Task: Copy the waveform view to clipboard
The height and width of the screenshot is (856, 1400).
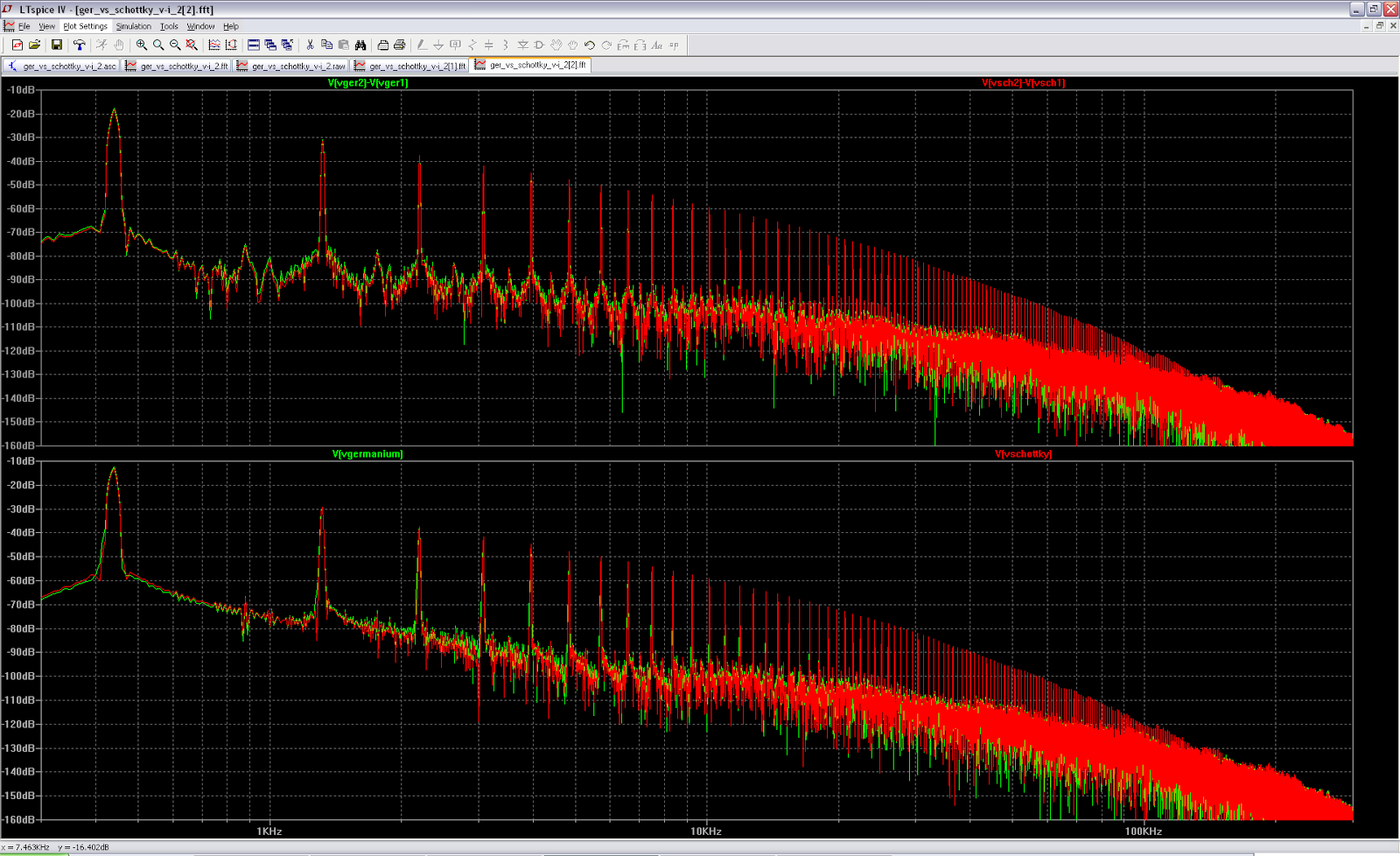Action: click(327, 45)
